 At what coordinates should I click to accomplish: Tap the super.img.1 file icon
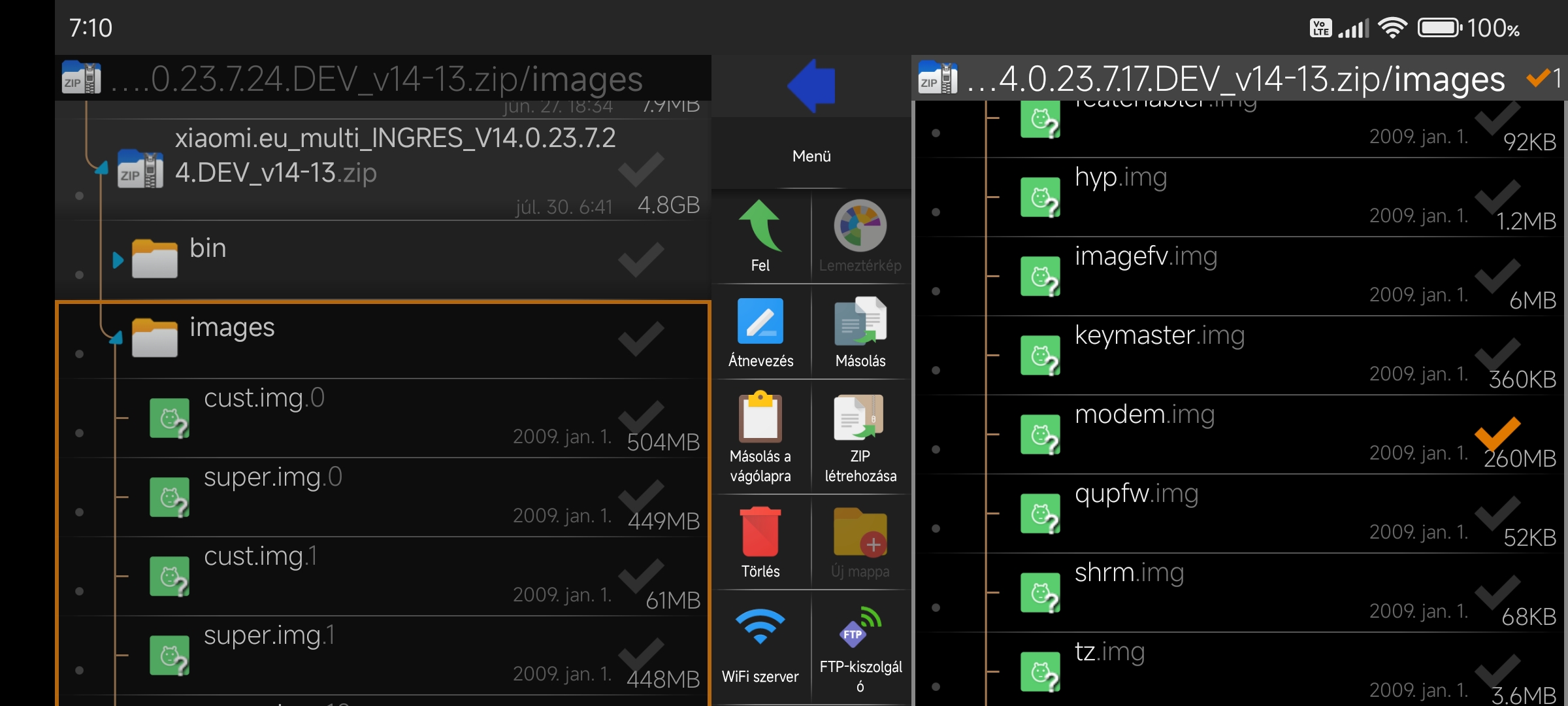pos(169,656)
